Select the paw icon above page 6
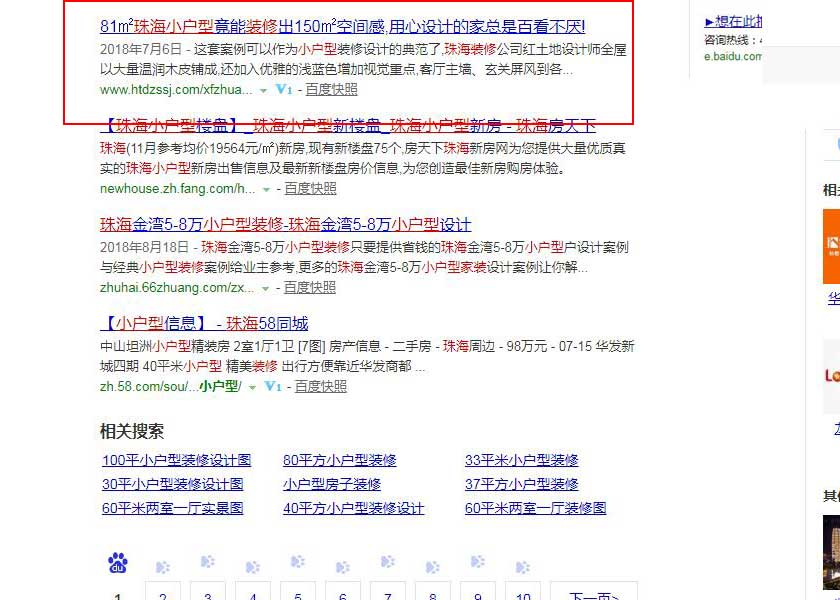Image resolution: width=840 pixels, height=600 pixels. click(343, 567)
